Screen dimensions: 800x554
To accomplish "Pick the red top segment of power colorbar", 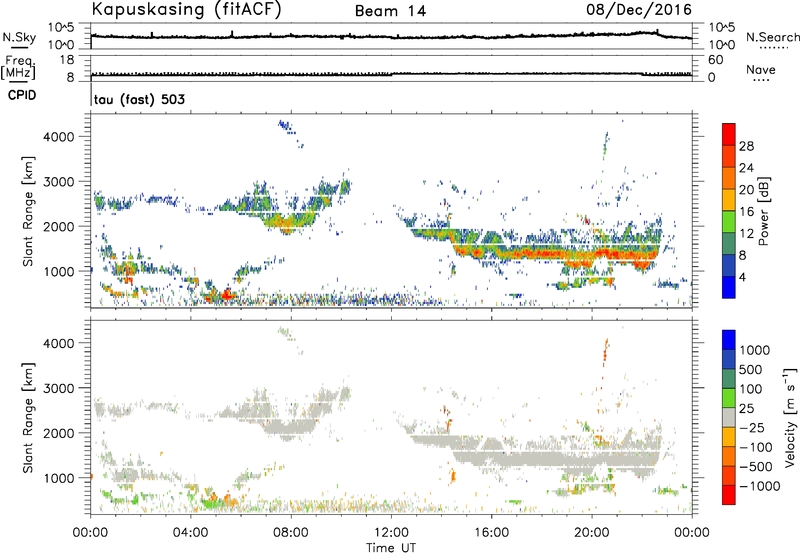I will point(729,134).
